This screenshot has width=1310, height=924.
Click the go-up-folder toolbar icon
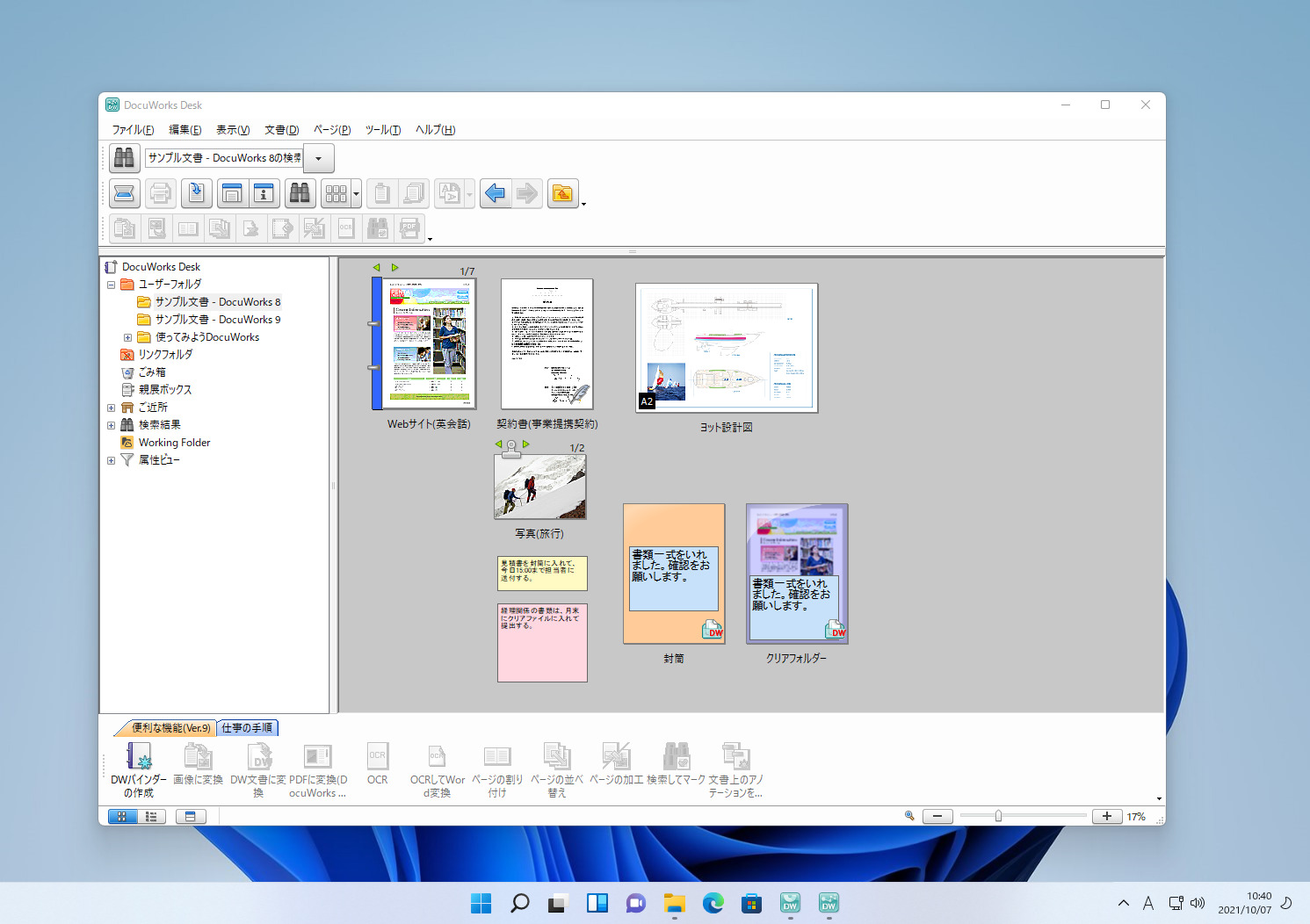coord(562,193)
